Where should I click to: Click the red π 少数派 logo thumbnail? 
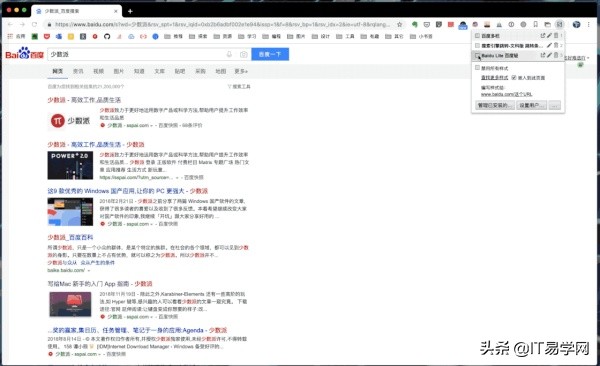point(70,121)
